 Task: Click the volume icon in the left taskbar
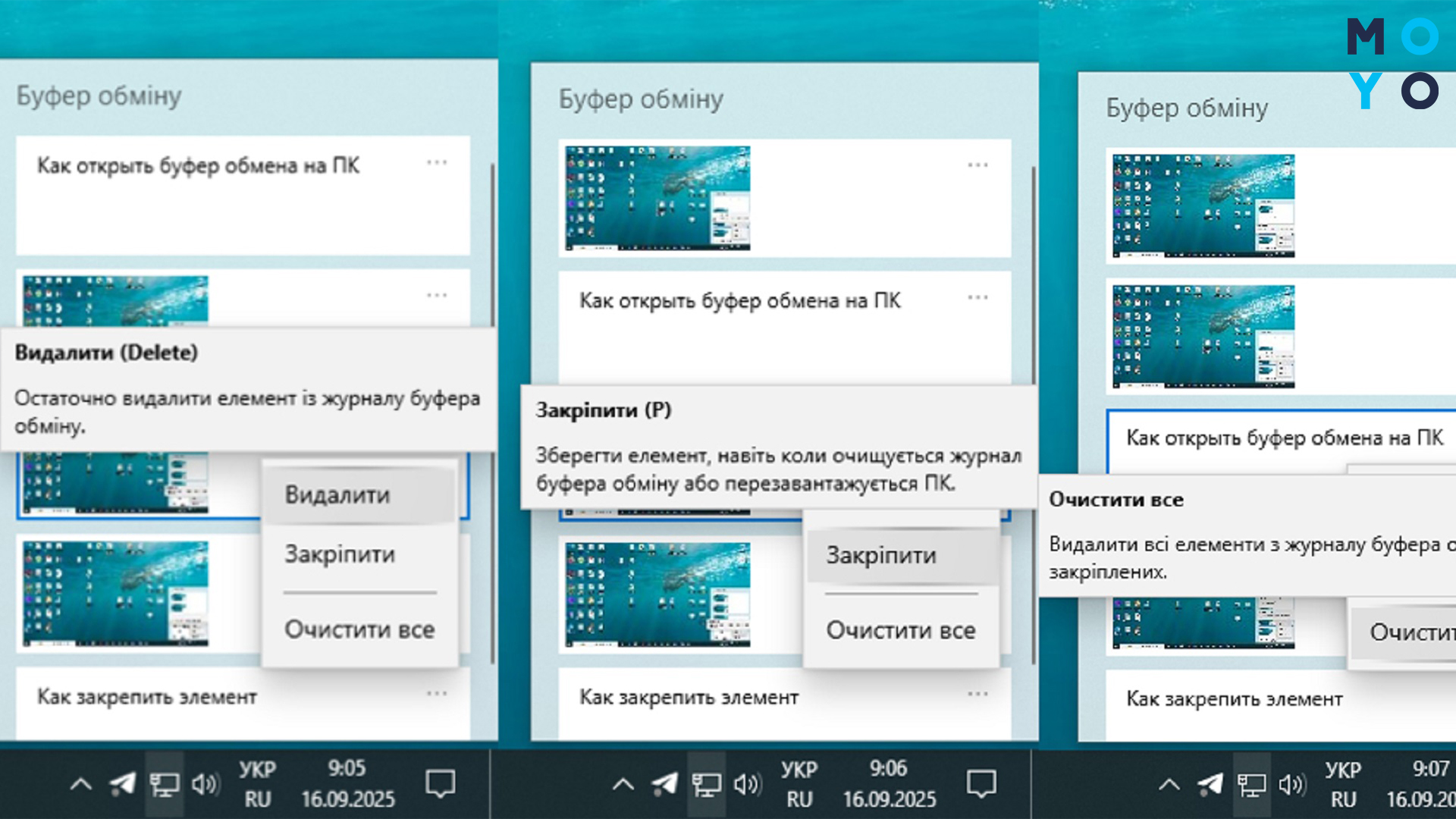pos(206,786)
